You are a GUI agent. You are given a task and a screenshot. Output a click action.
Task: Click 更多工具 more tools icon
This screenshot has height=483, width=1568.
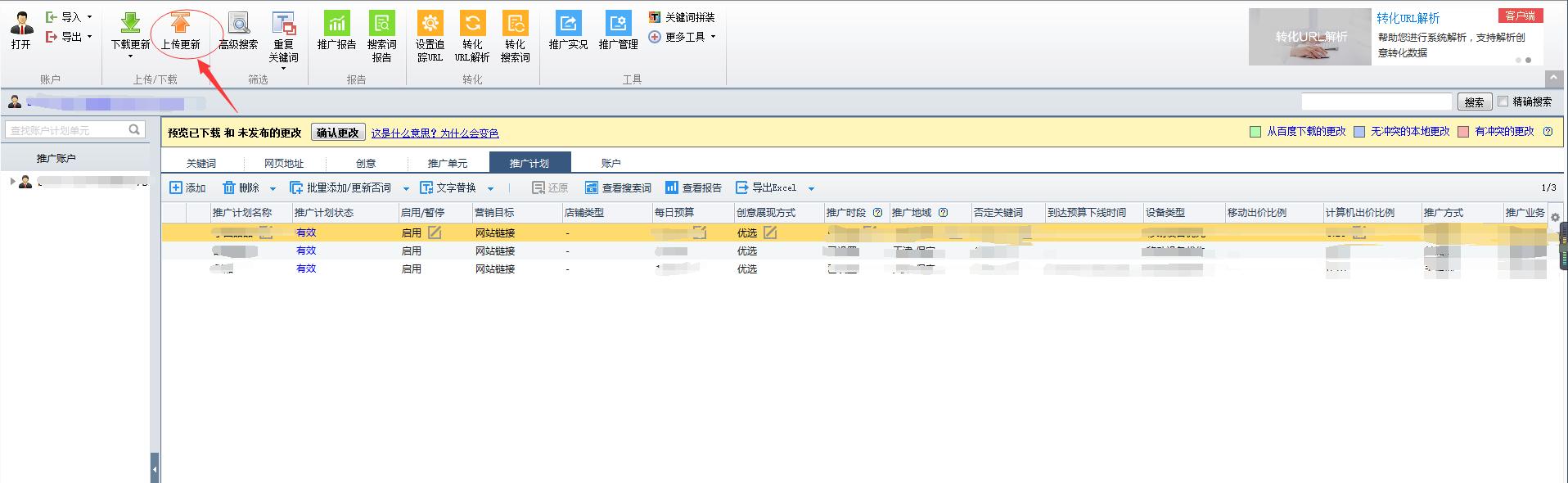click(x=655, y=37)
